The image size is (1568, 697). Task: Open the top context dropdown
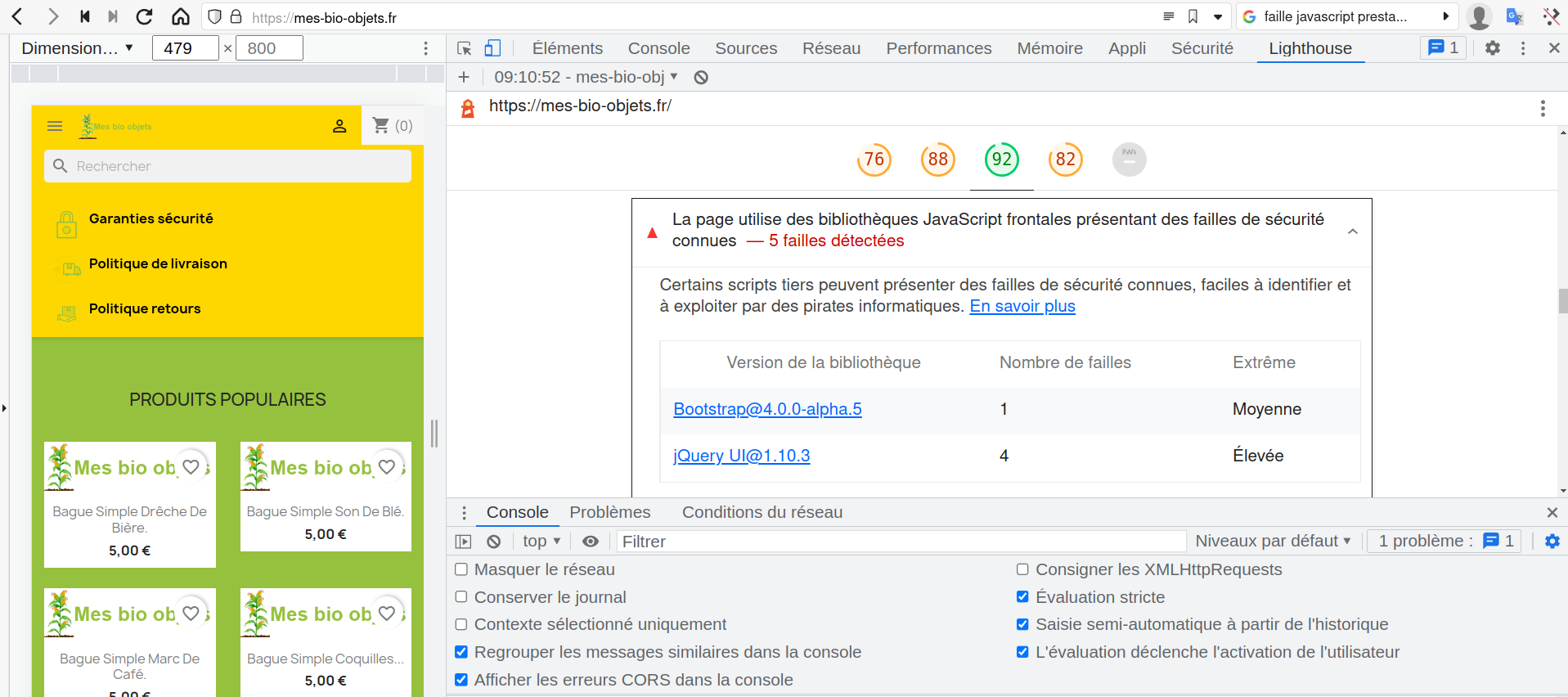[x=541, y=542]
